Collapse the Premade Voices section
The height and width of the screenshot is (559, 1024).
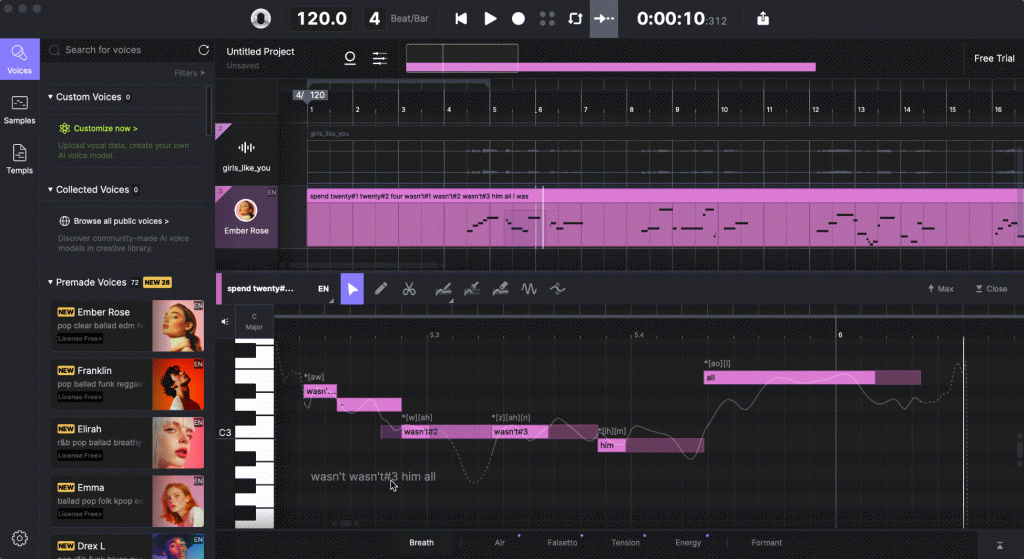(x=51, y=282)
